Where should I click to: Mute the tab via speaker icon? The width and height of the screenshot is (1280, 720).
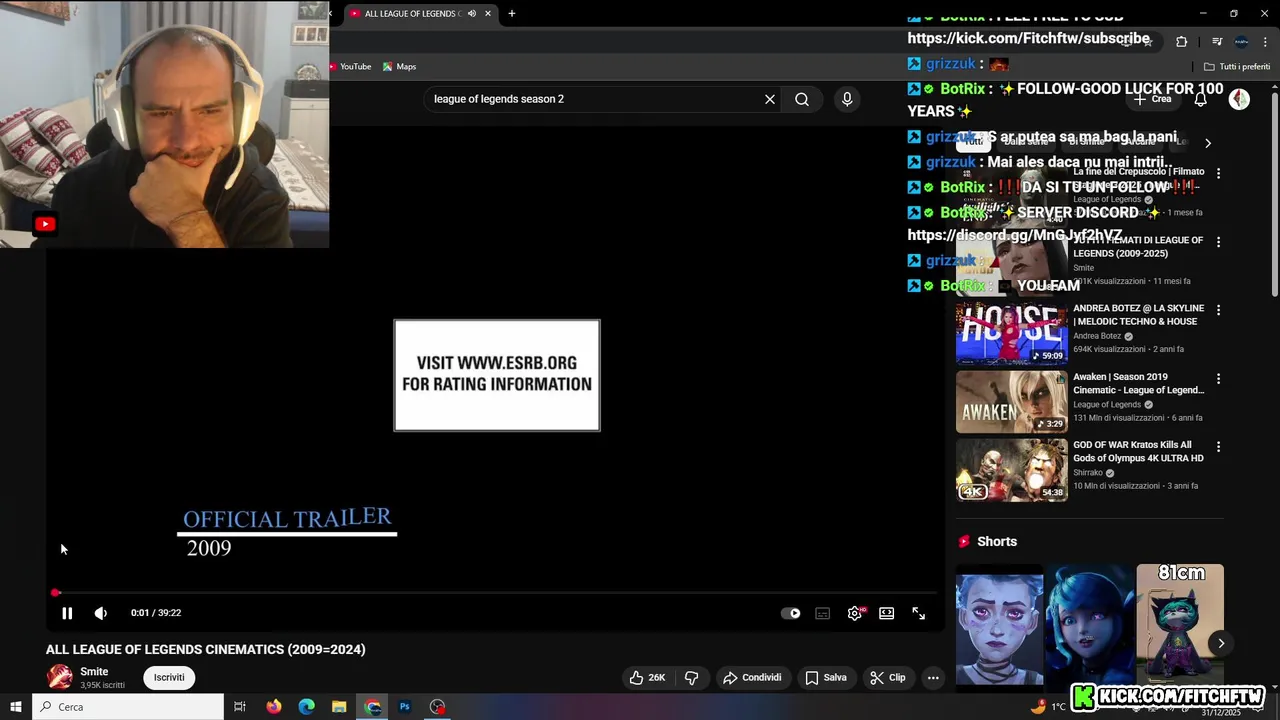tap(471, 13)
